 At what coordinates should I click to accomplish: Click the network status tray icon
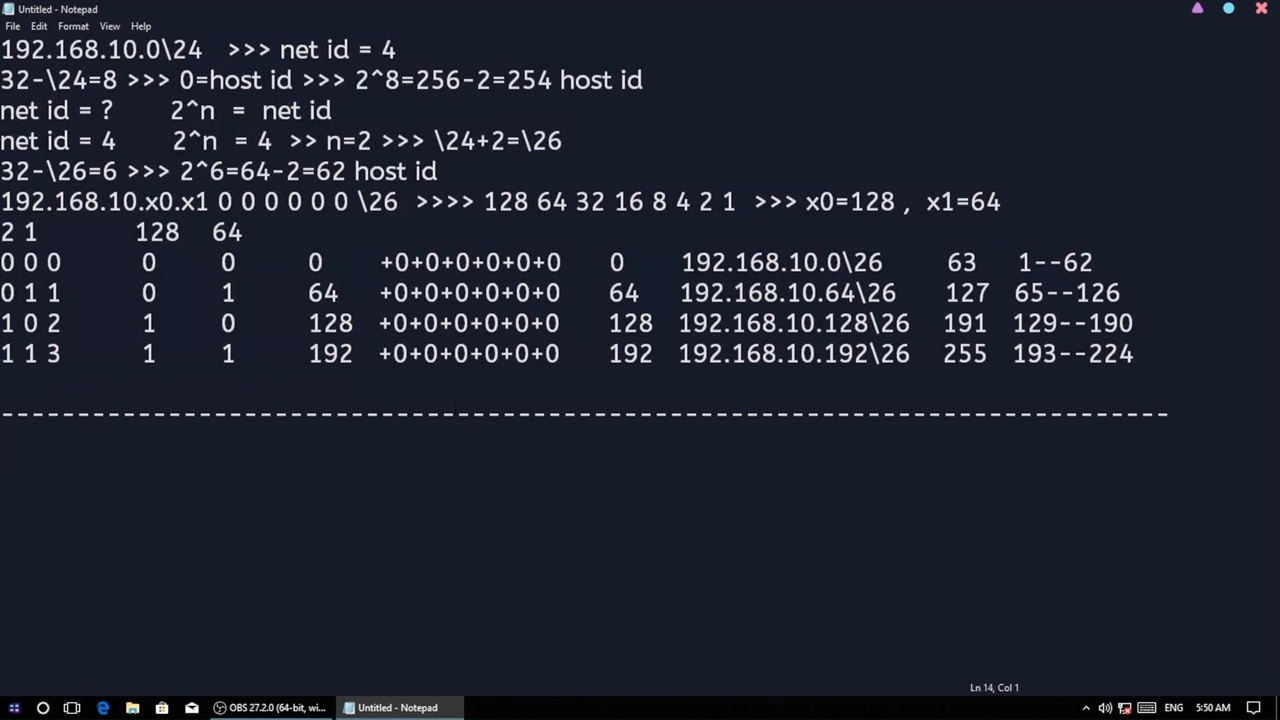1125,708
